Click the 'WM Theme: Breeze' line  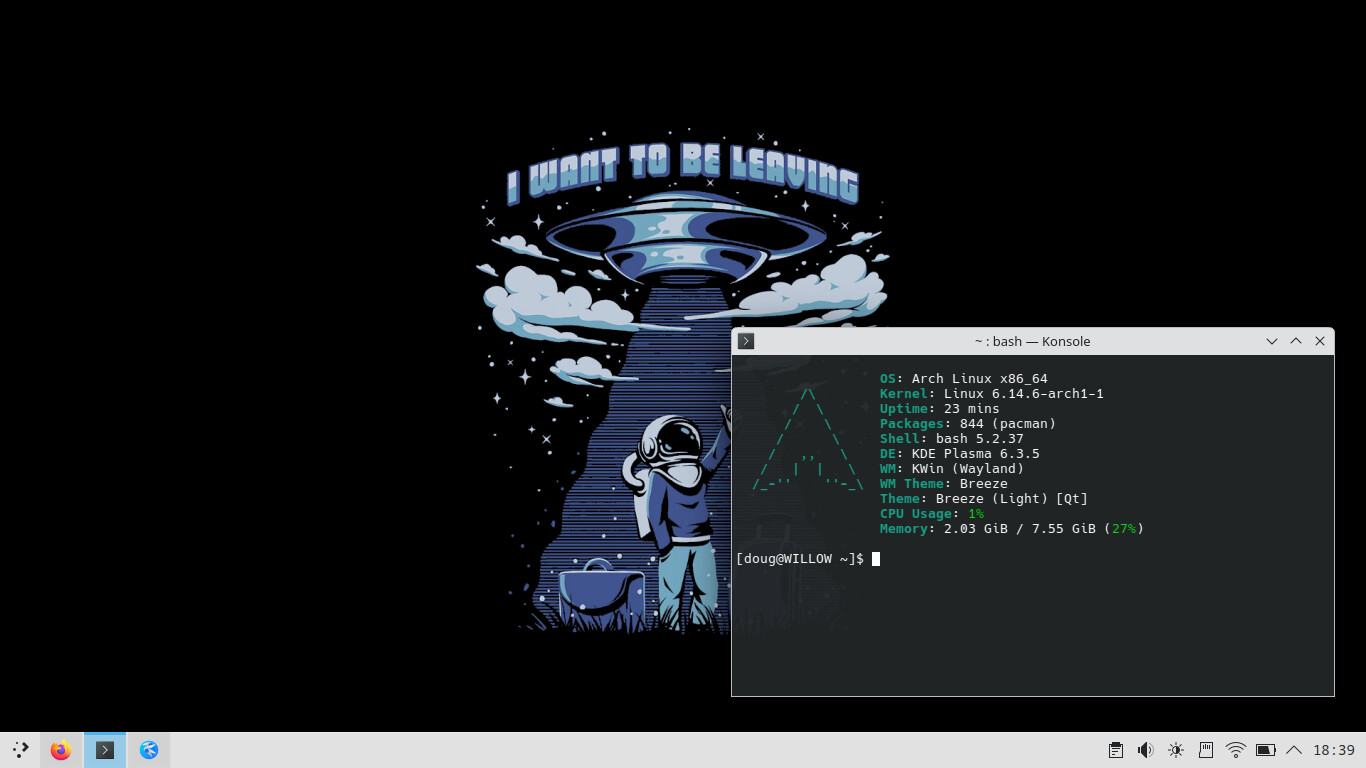[x=944, y=484]
